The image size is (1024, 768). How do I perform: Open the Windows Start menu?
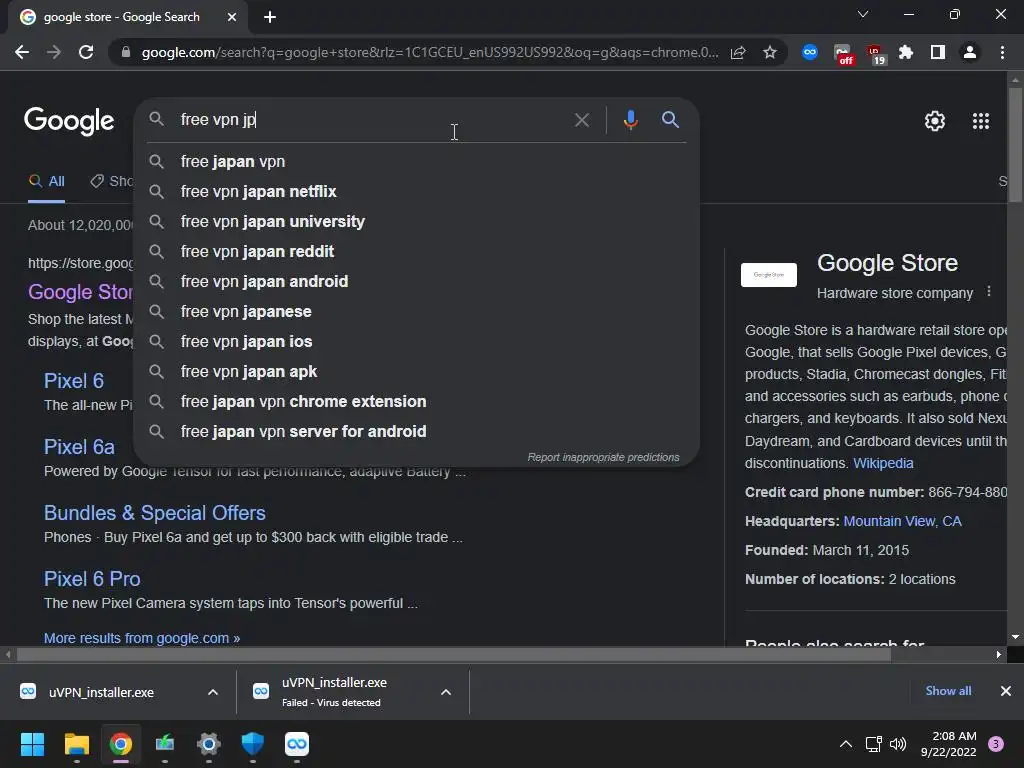(x=32, y=744)
